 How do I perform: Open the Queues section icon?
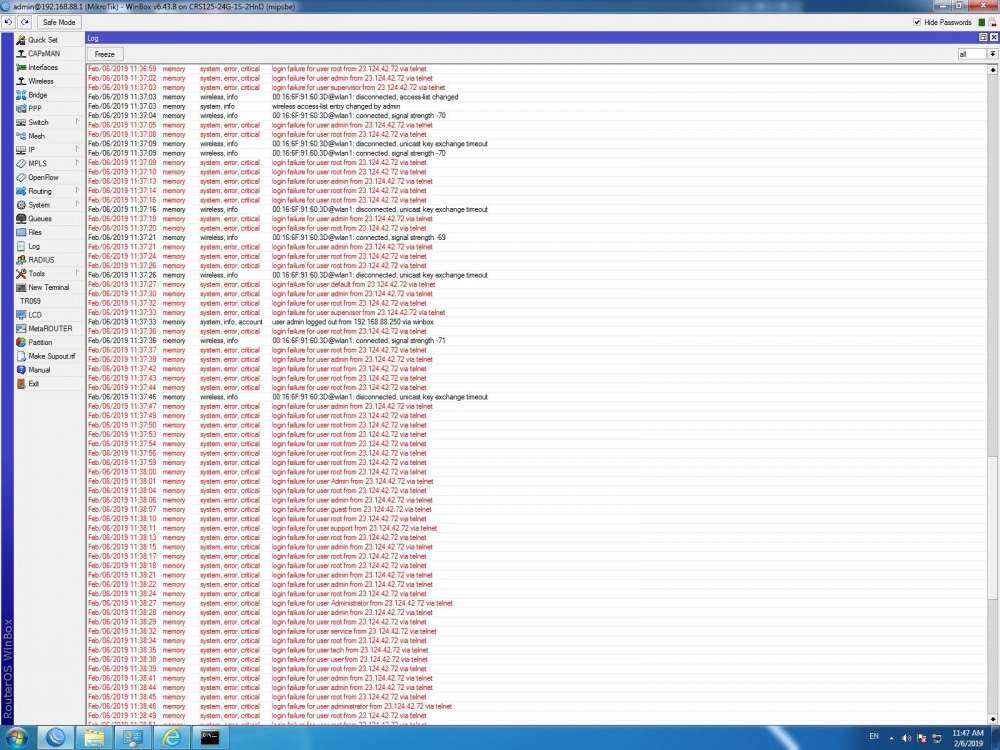click(21, 218)
